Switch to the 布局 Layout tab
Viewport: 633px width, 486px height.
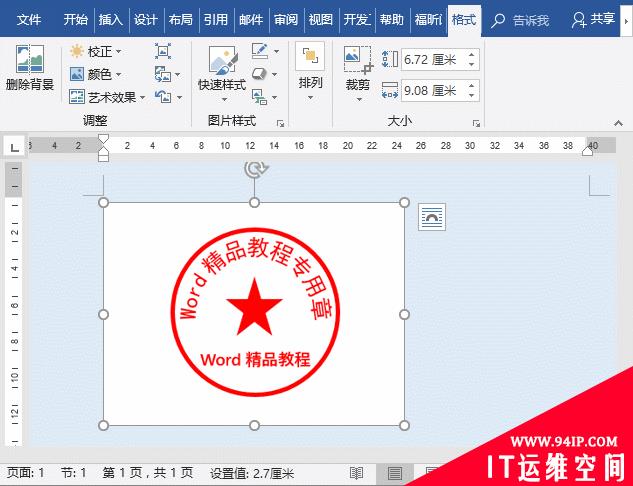point(181,19)
